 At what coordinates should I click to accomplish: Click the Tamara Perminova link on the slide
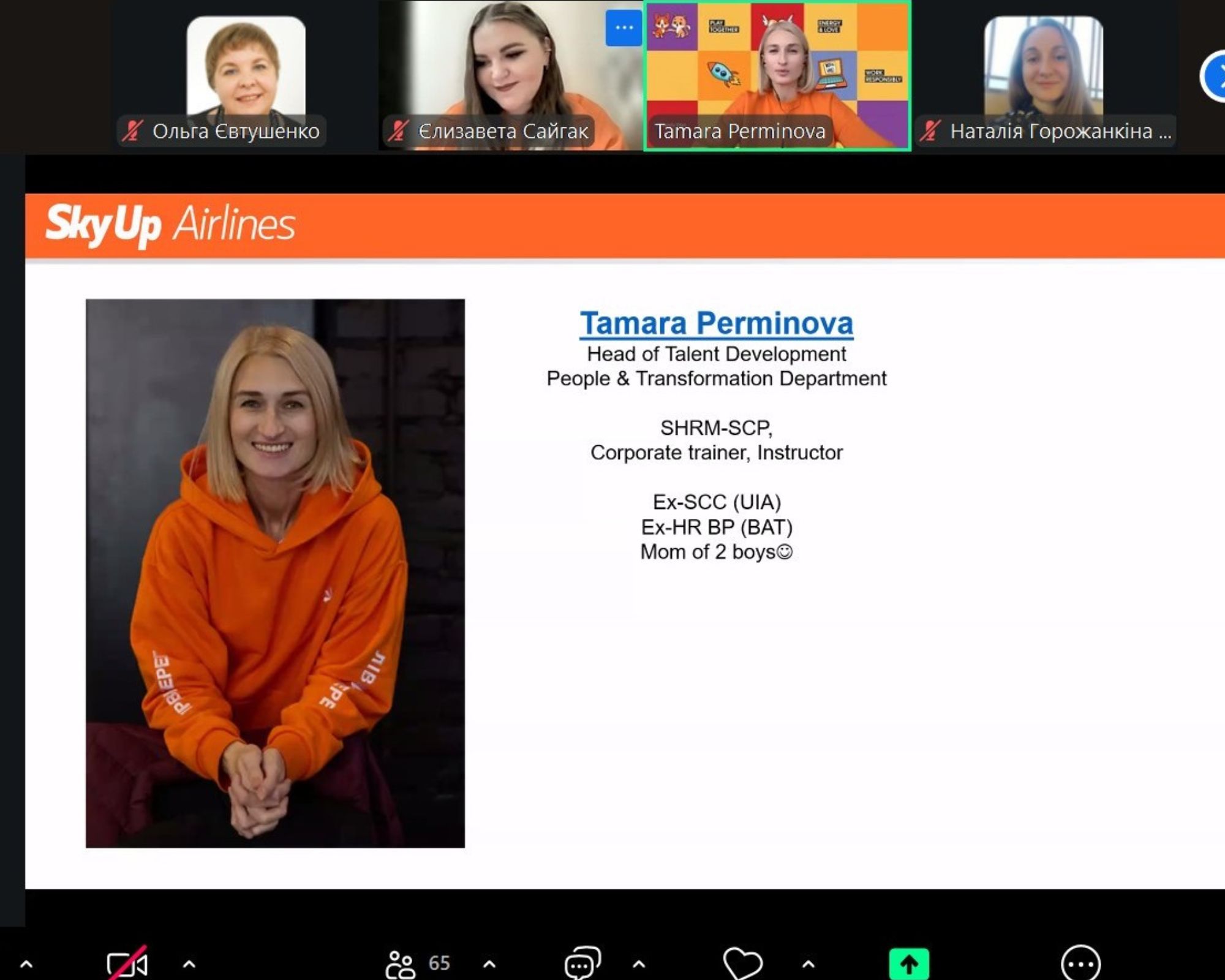pyautogui.click(x=716, y=323)
